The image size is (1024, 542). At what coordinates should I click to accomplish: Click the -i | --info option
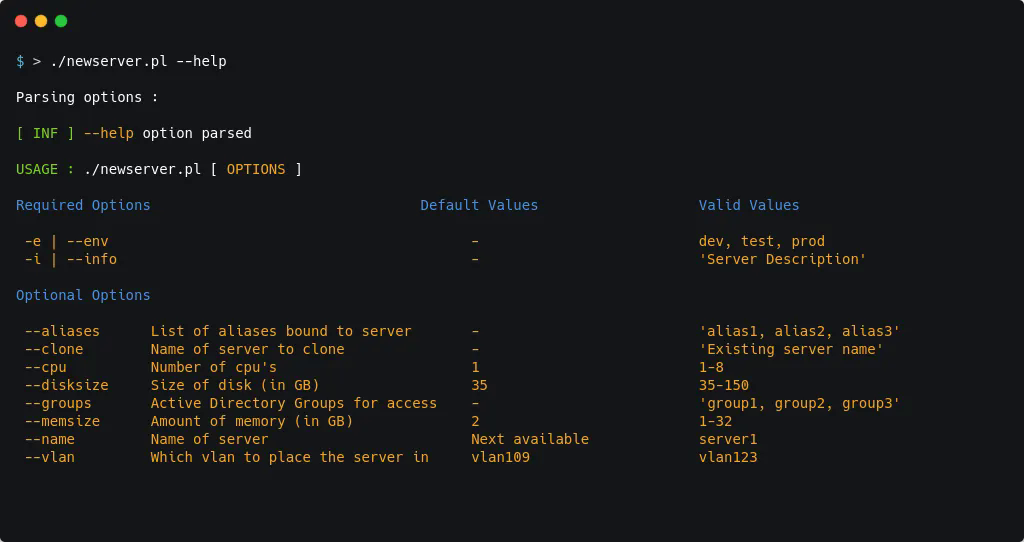point(70,259)
